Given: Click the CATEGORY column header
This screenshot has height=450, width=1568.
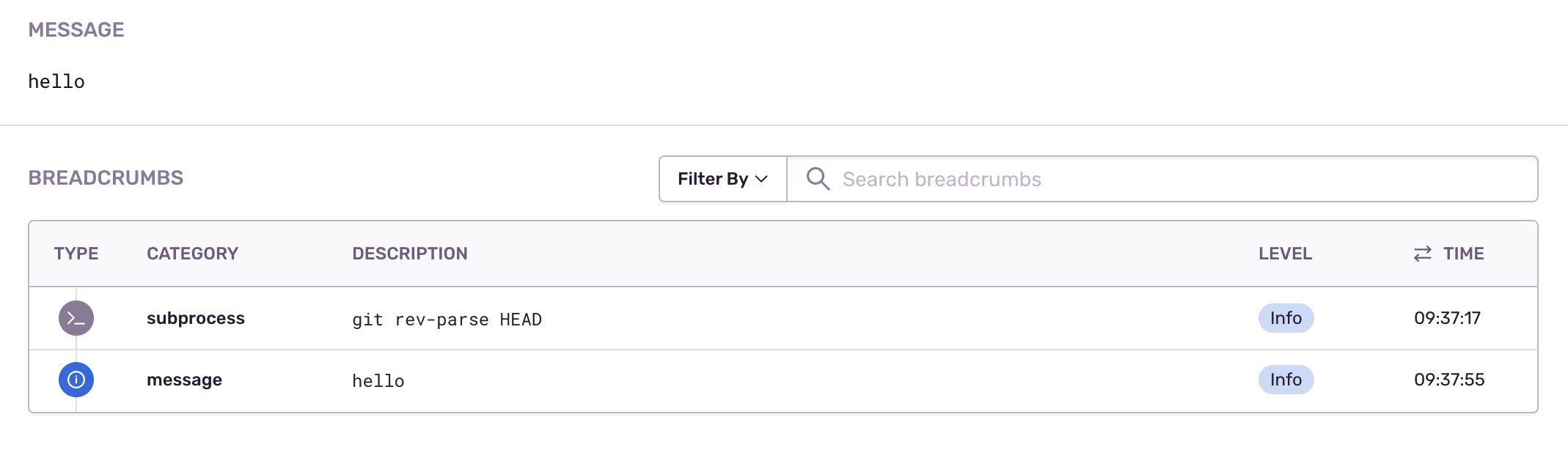Looking at the screenshot, I should [192, 254].
